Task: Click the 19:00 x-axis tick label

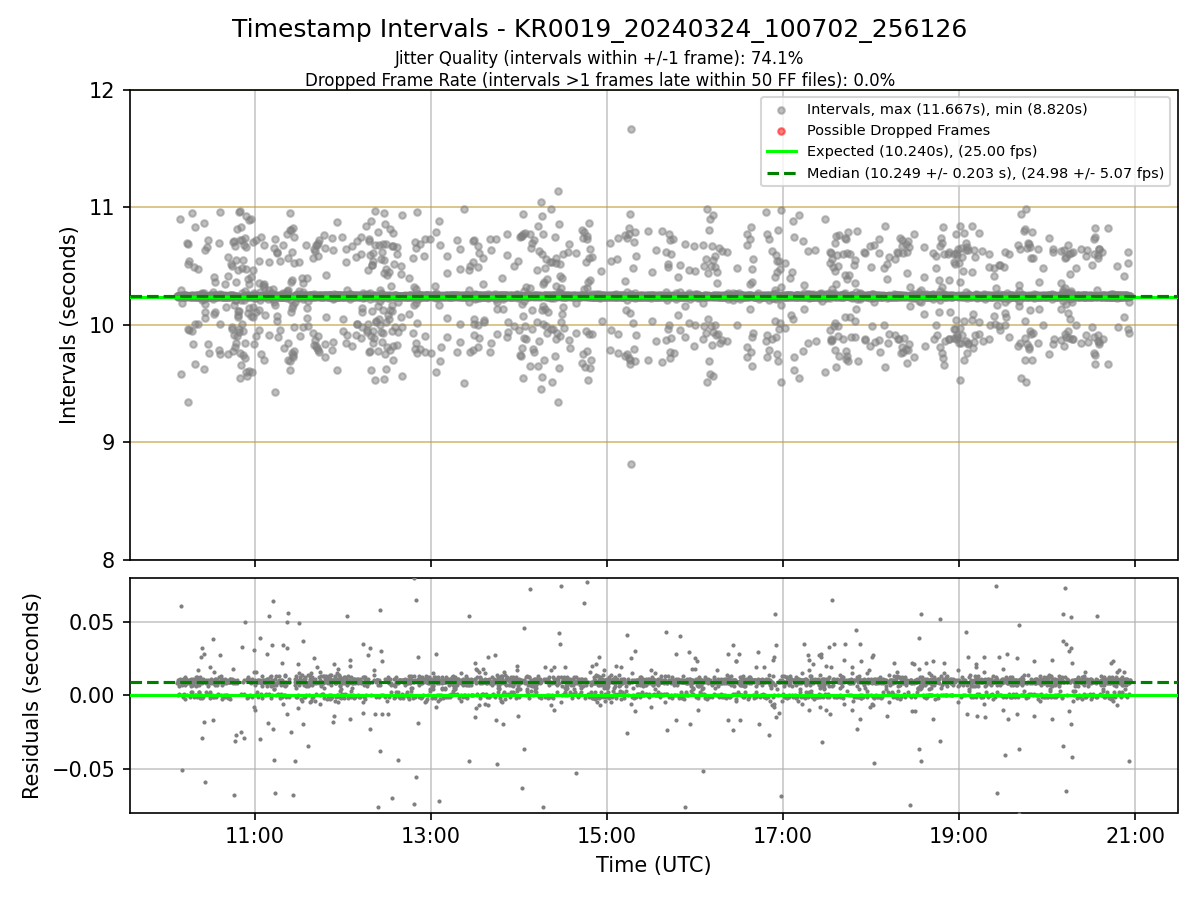Action: pyautogui.click(x=959, y=837)
